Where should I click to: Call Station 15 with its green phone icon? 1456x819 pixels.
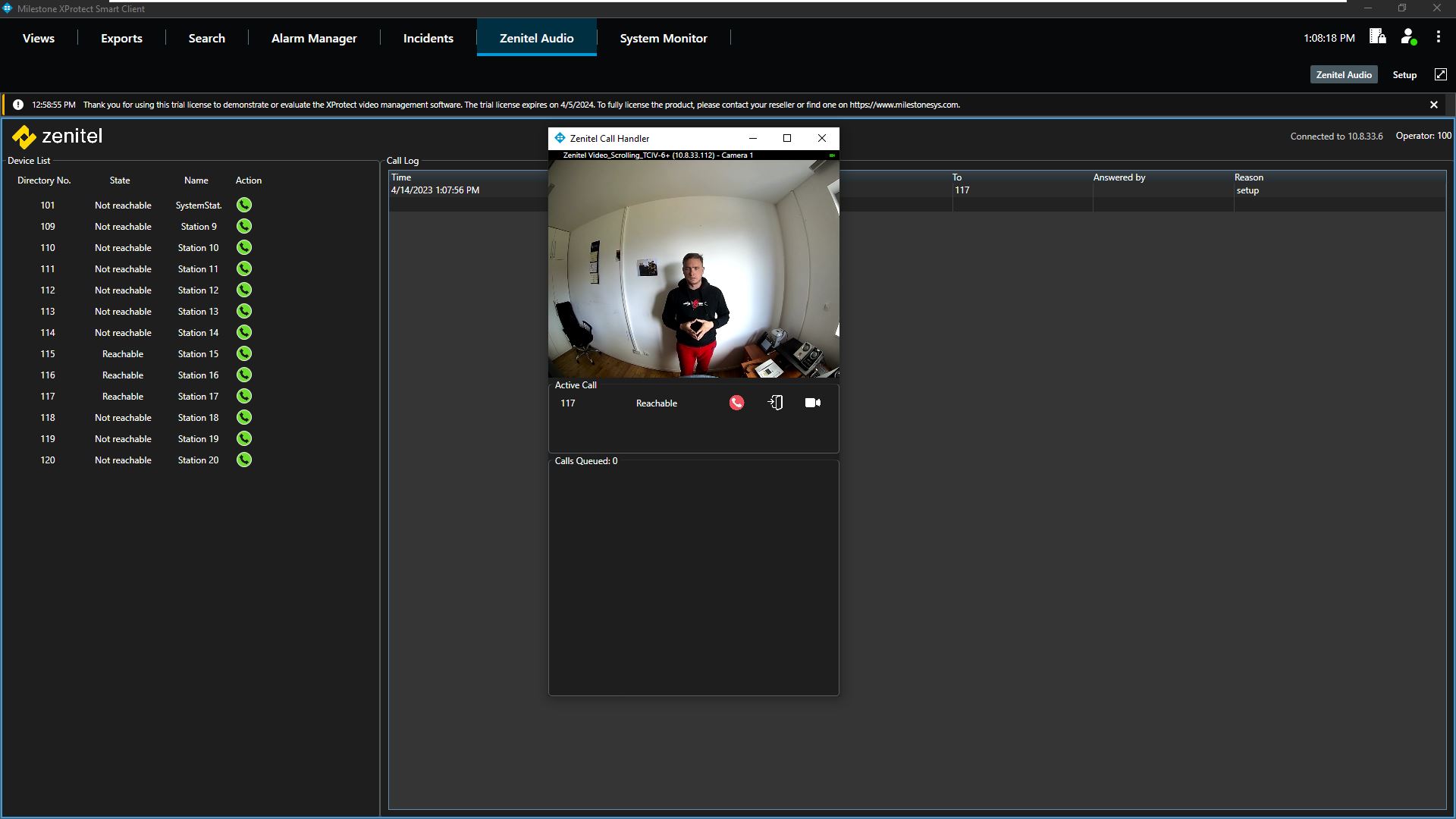(243, 354)
